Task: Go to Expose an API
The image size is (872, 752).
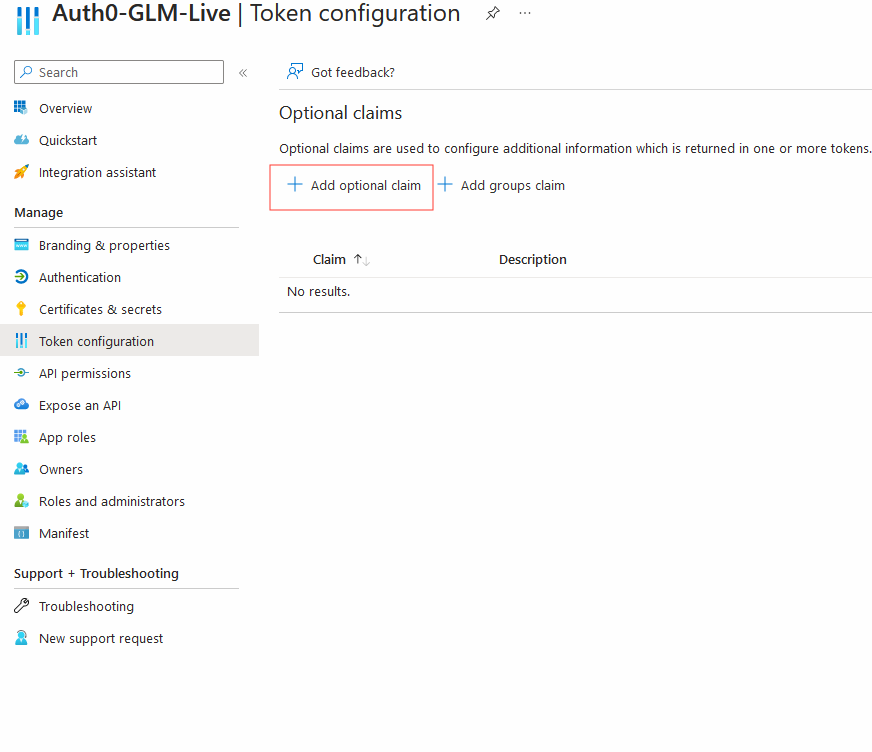Action: coord(80,405)
